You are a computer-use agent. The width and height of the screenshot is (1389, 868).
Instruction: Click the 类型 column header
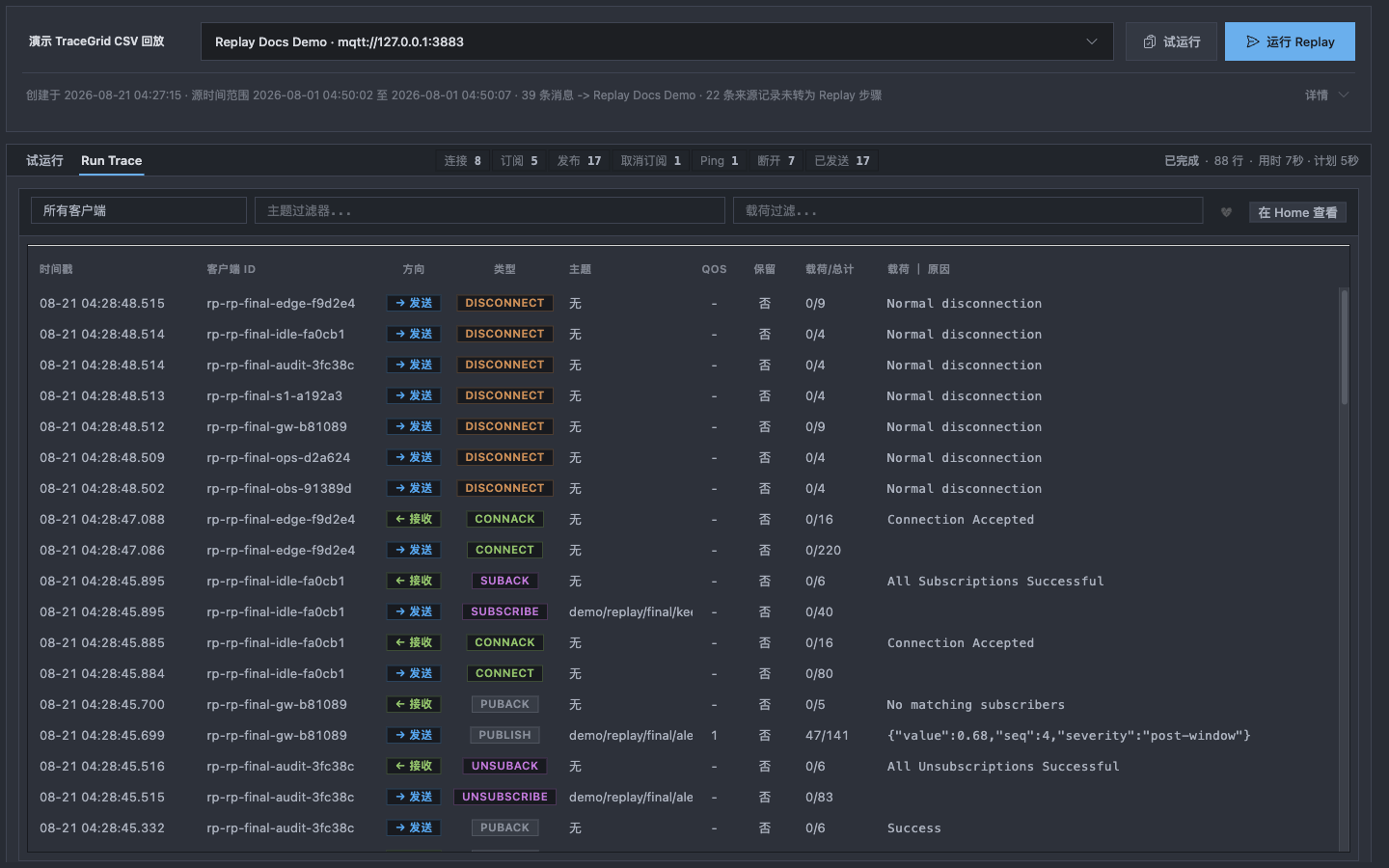pyautogui.click(x=504, y=269)
